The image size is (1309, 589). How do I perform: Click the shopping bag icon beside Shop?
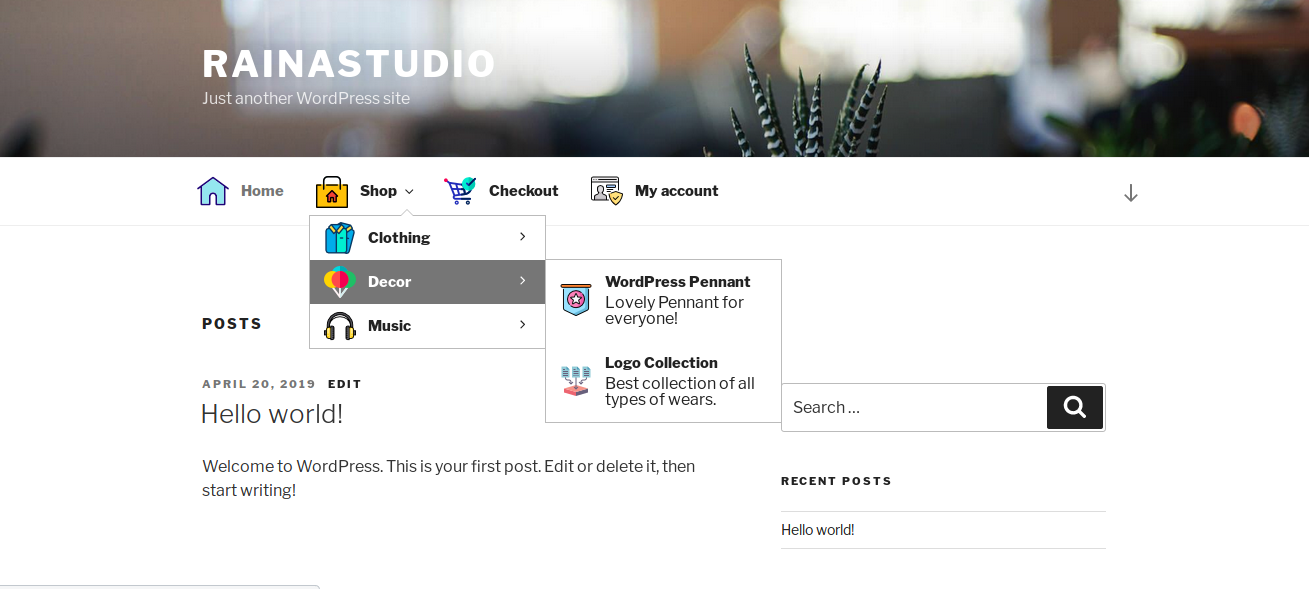tap(332, 191)
